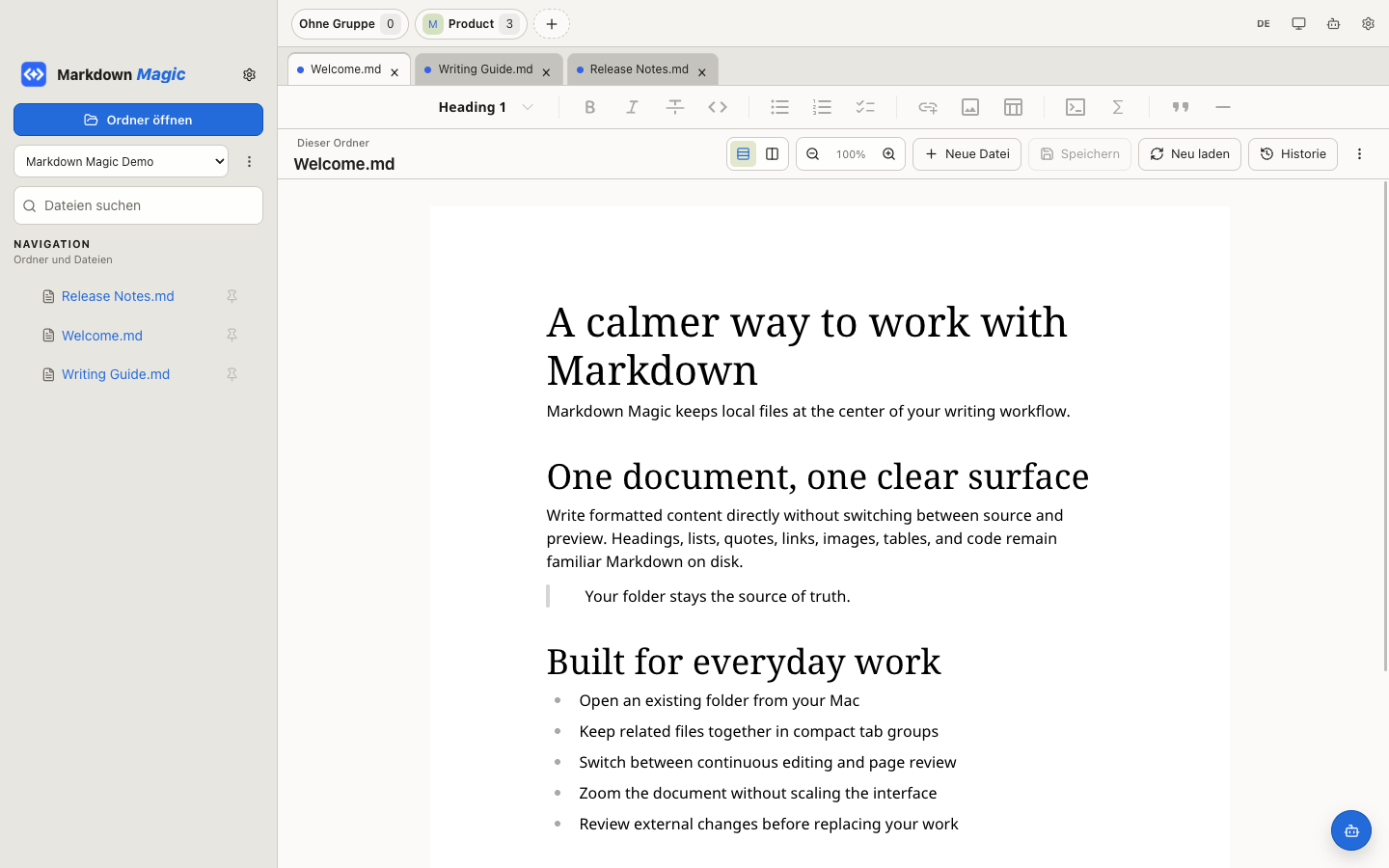Screen dimensions: 1389x868
Task: Insert a horizontal rule
Action: tap(1223, 107)
